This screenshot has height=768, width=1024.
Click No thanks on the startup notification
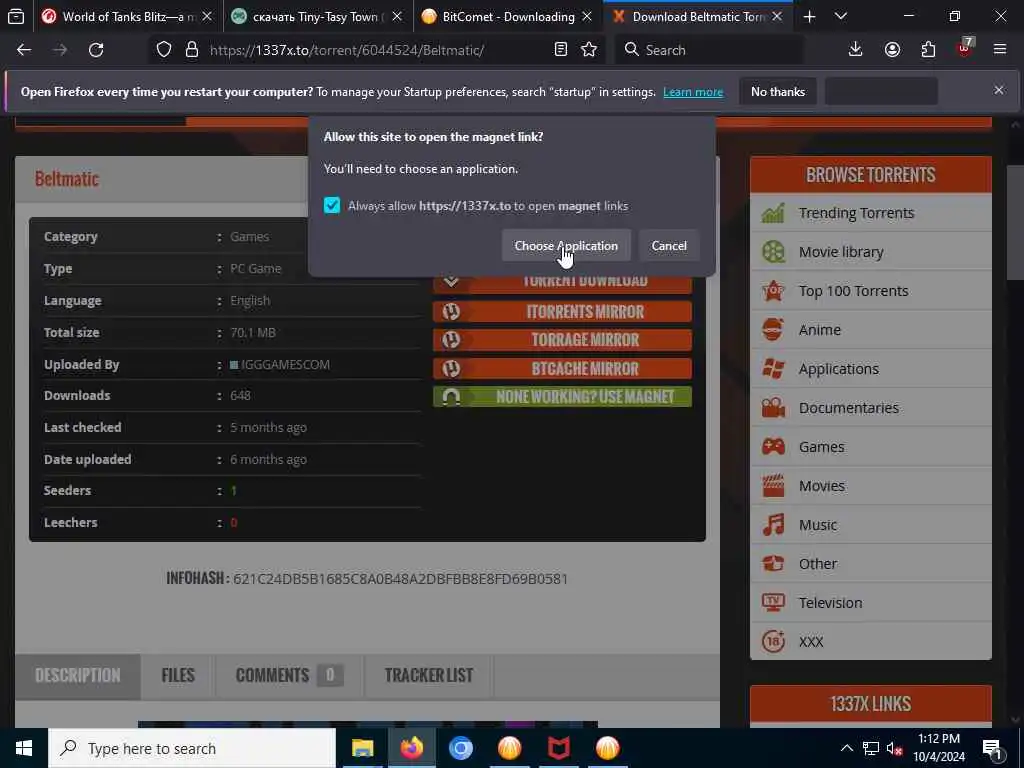(778, 91)
